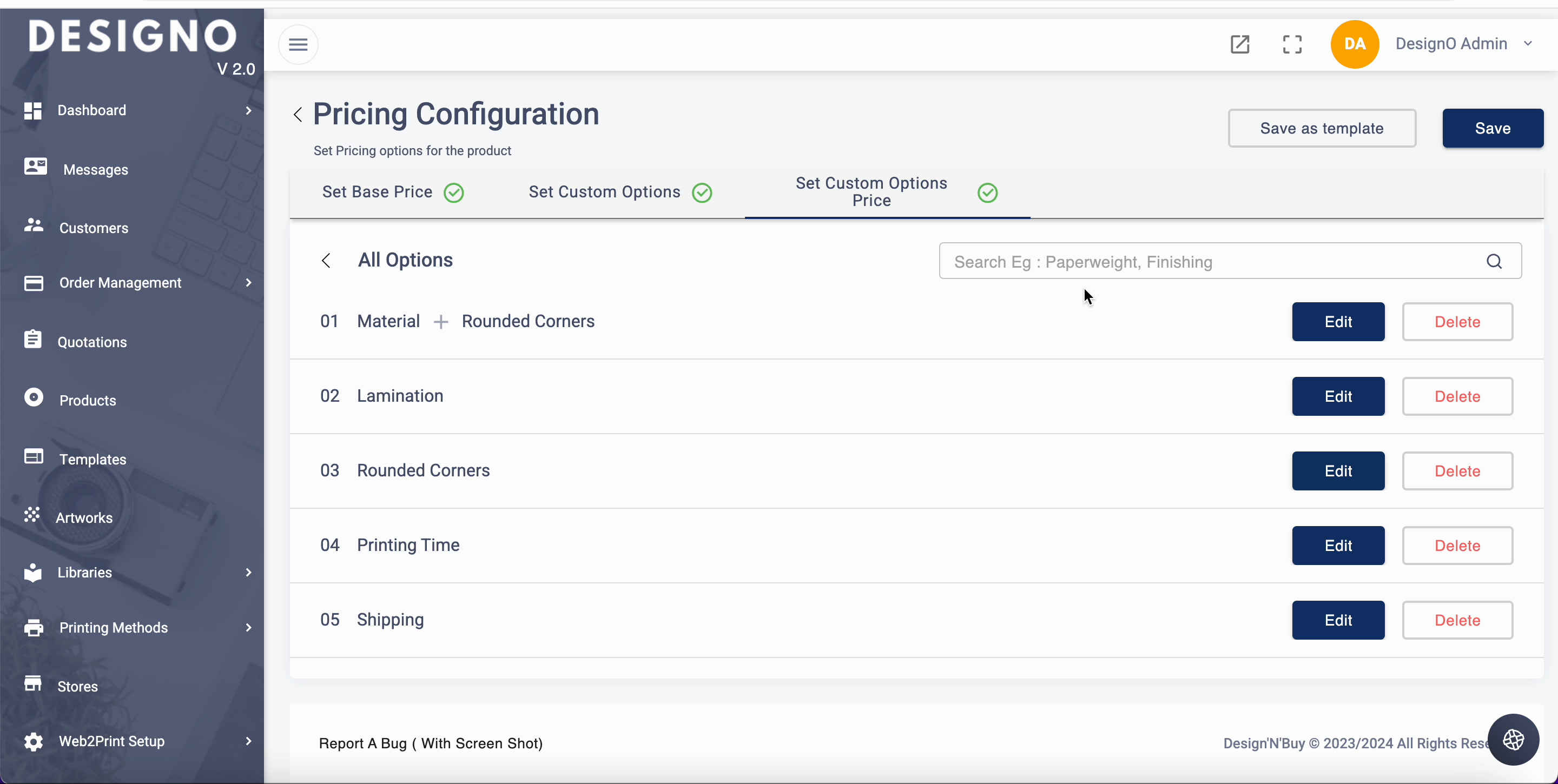Expand the Printing Methods submenu
The width and height of the screenshot is (1558, 784).
coord(248,627)
